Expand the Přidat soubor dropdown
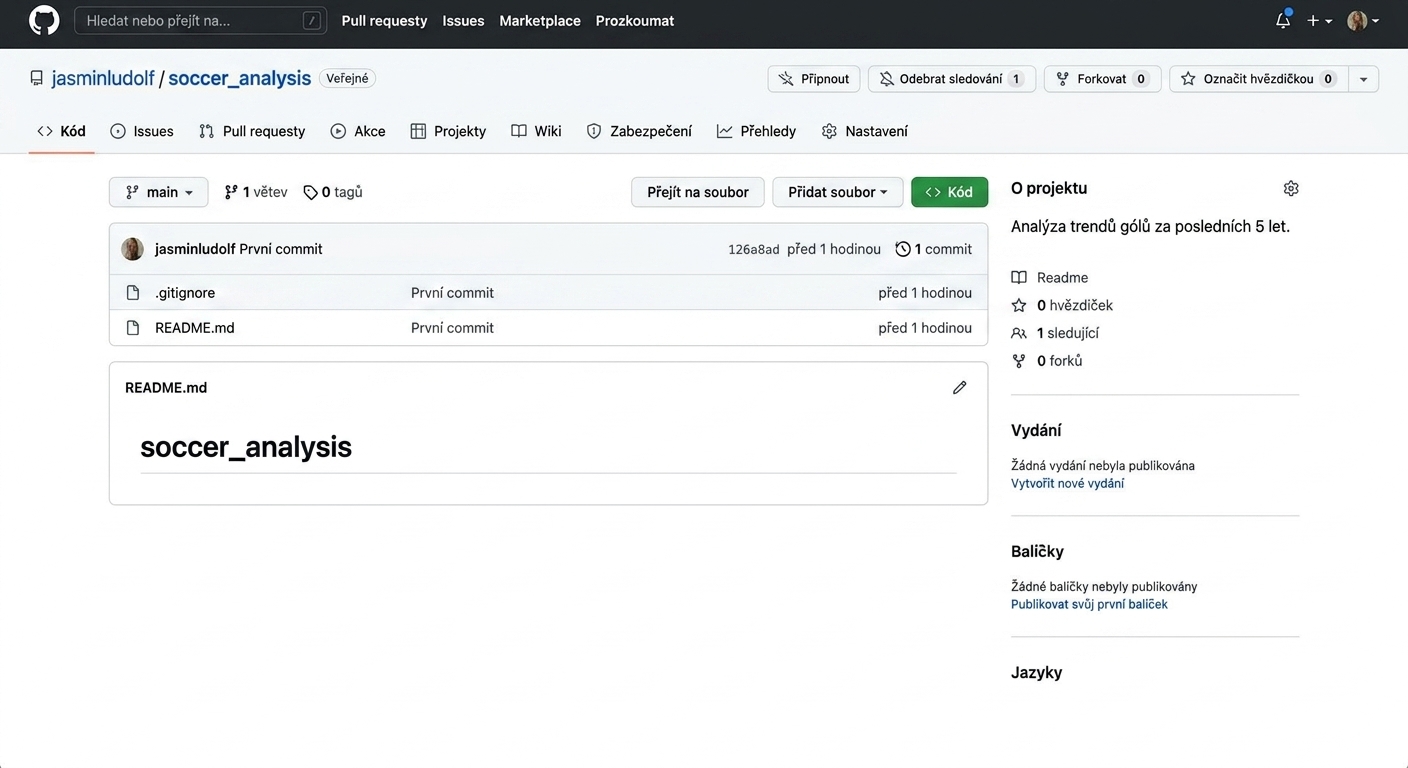The height and width of the screenshot is (768, 1408). pyautogui.click(x=838, y=192)
